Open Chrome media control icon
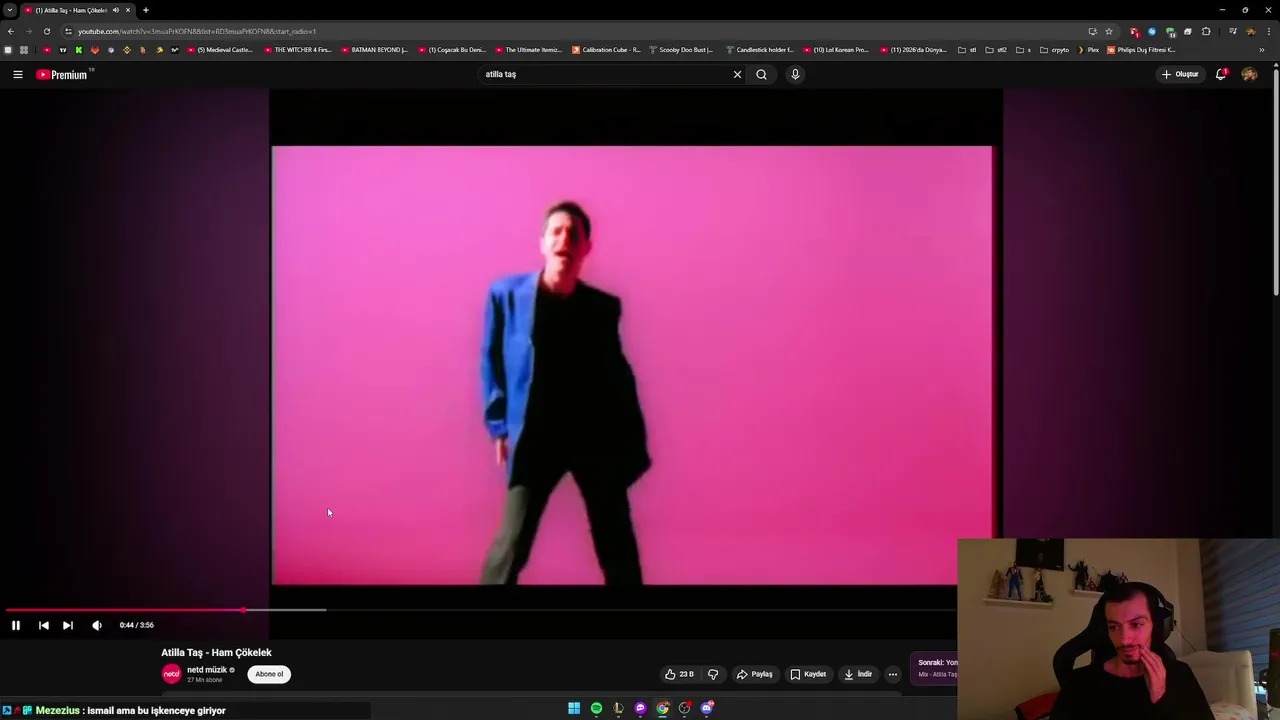Screen dimensions: 1280x720 [x=1232, y=31]
